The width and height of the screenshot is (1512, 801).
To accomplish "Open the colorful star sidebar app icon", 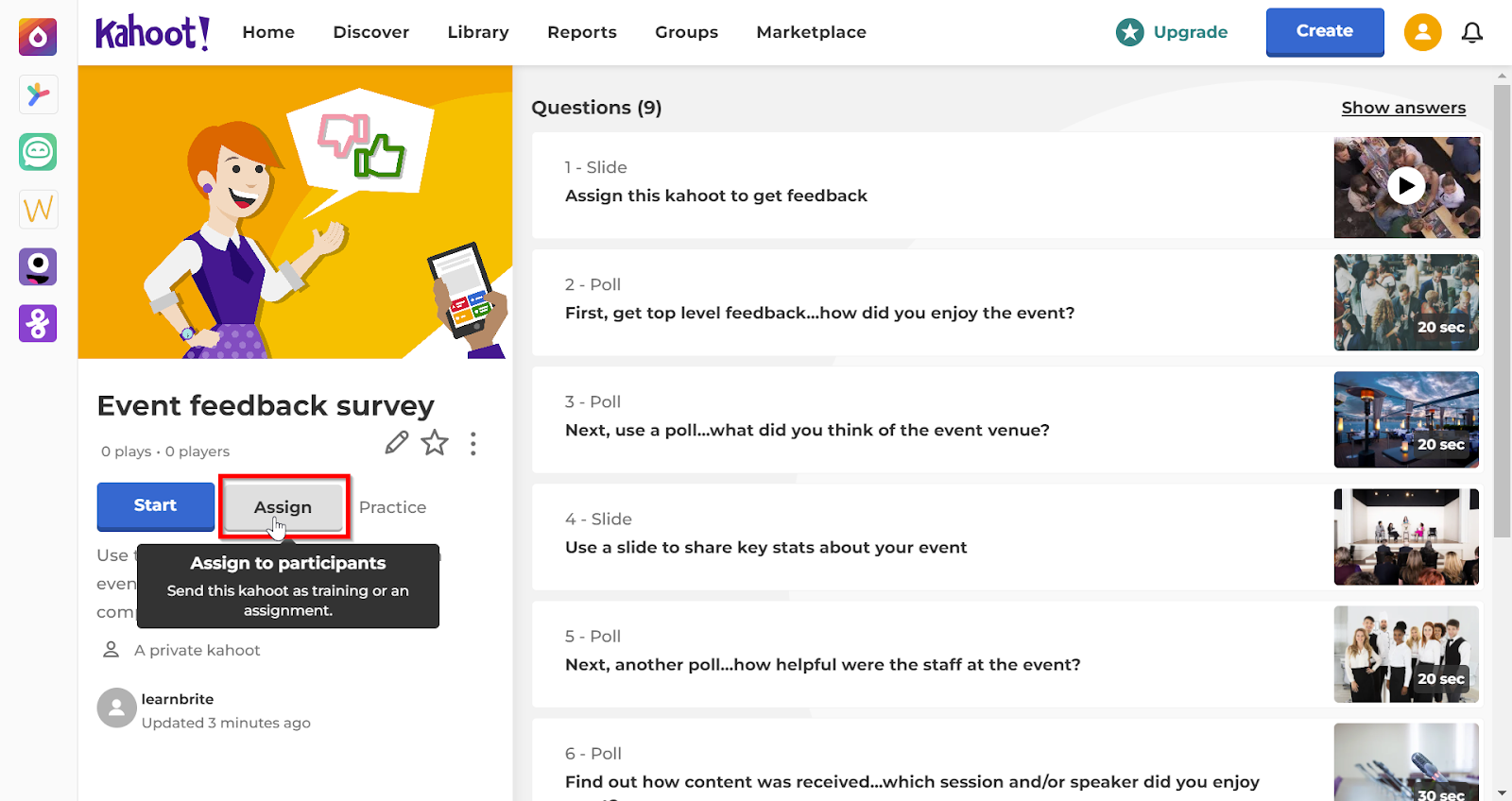I will [x=38, y=94].
